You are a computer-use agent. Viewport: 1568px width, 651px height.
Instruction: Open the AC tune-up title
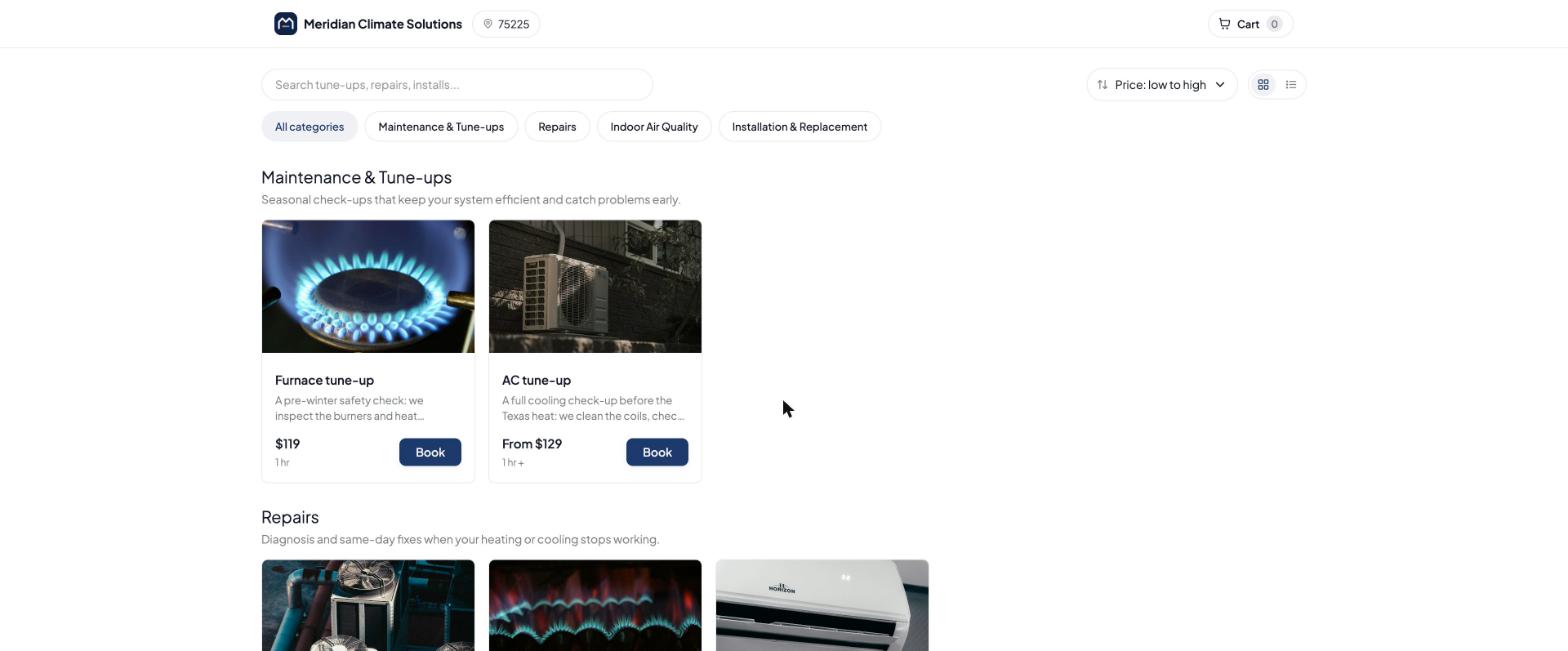point(536,380)
